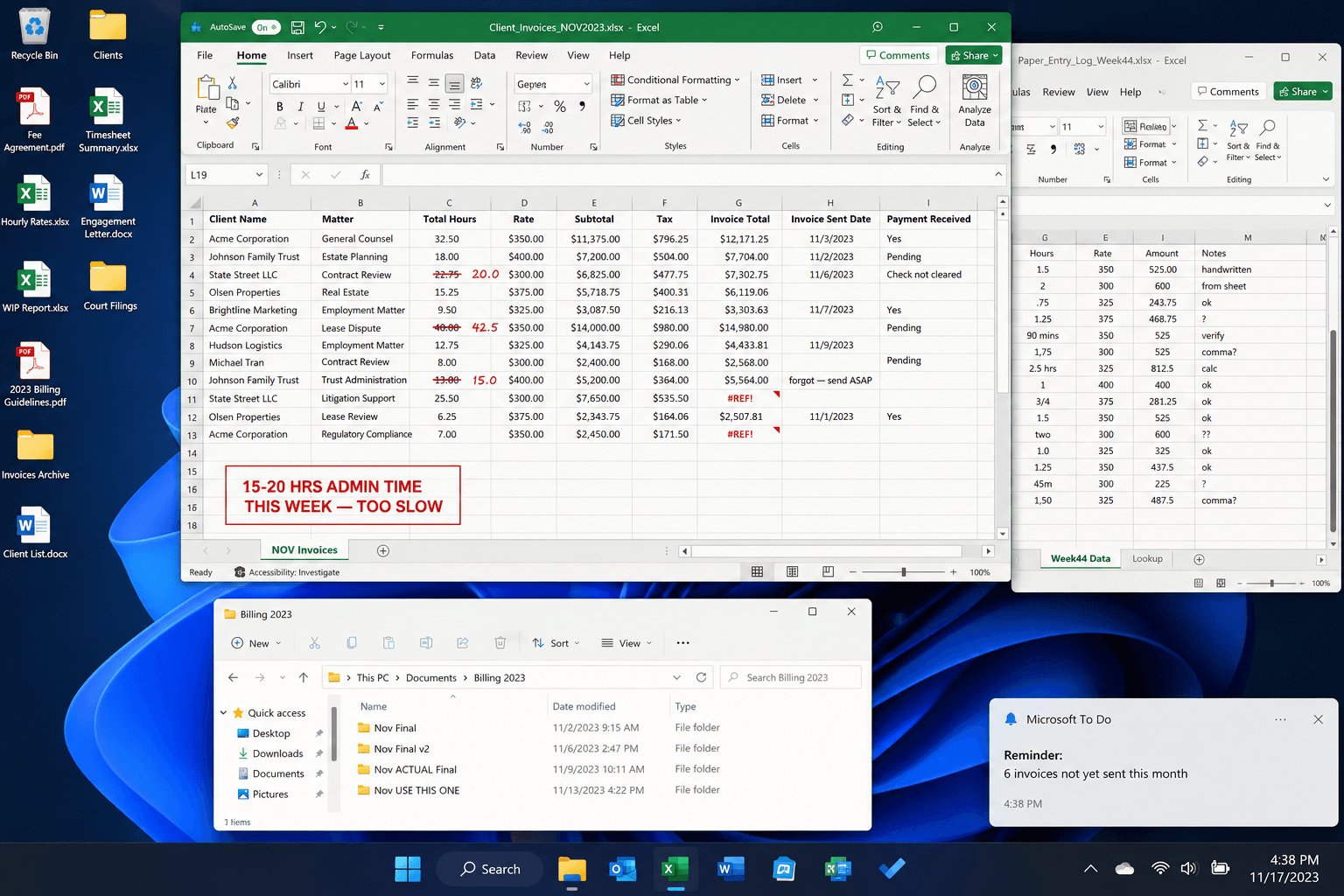Select the Downloads item under Quick access

coord(277,753)
